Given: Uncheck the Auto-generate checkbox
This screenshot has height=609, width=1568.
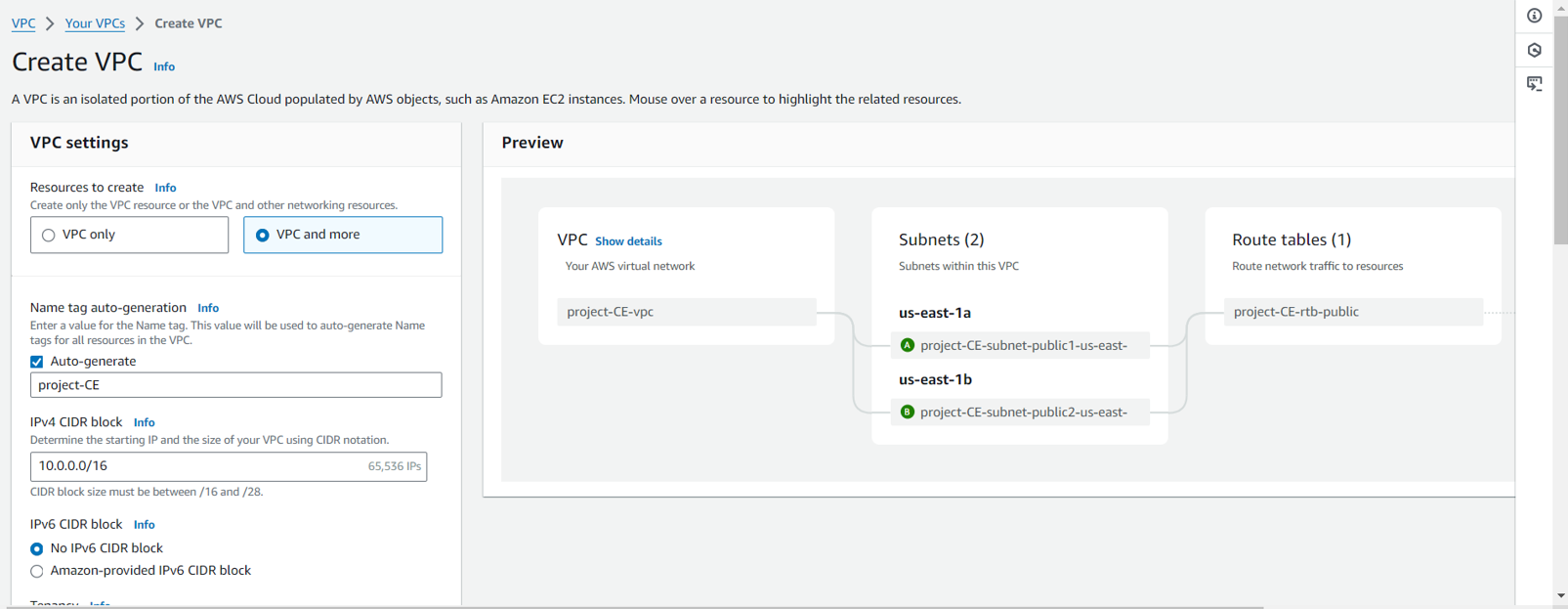Looking at the screenshot, I should [x=37, y=362].
